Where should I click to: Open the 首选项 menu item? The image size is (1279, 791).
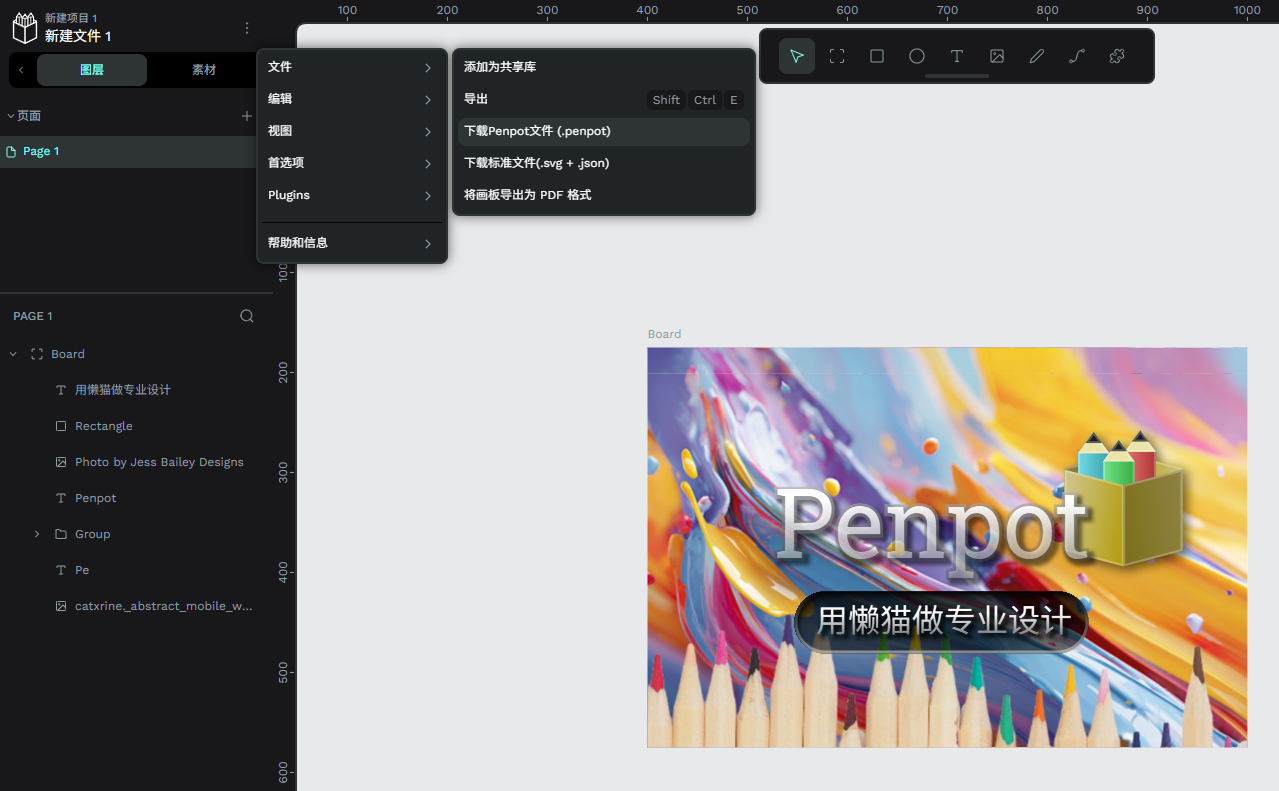click(x=352, y=163)
